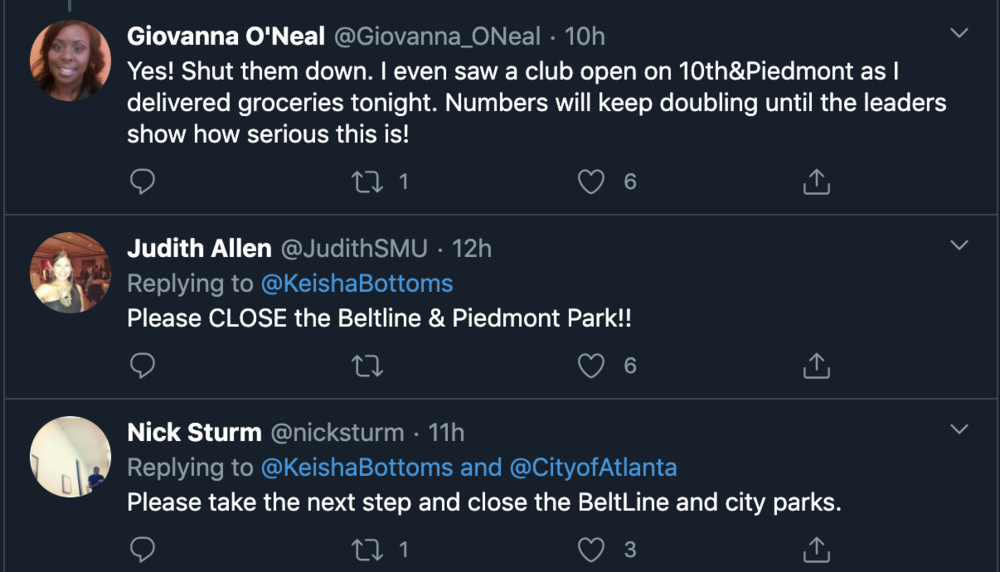Reply to Judith Allen's tweet
Screen dimensions: 1000x572
142,365
